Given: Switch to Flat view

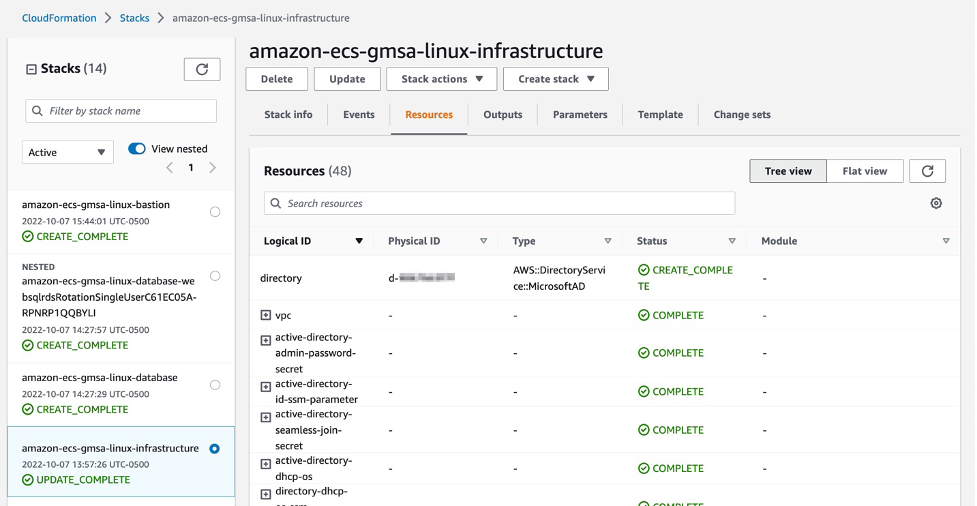Looking at the screenshot, I should 865,171.
